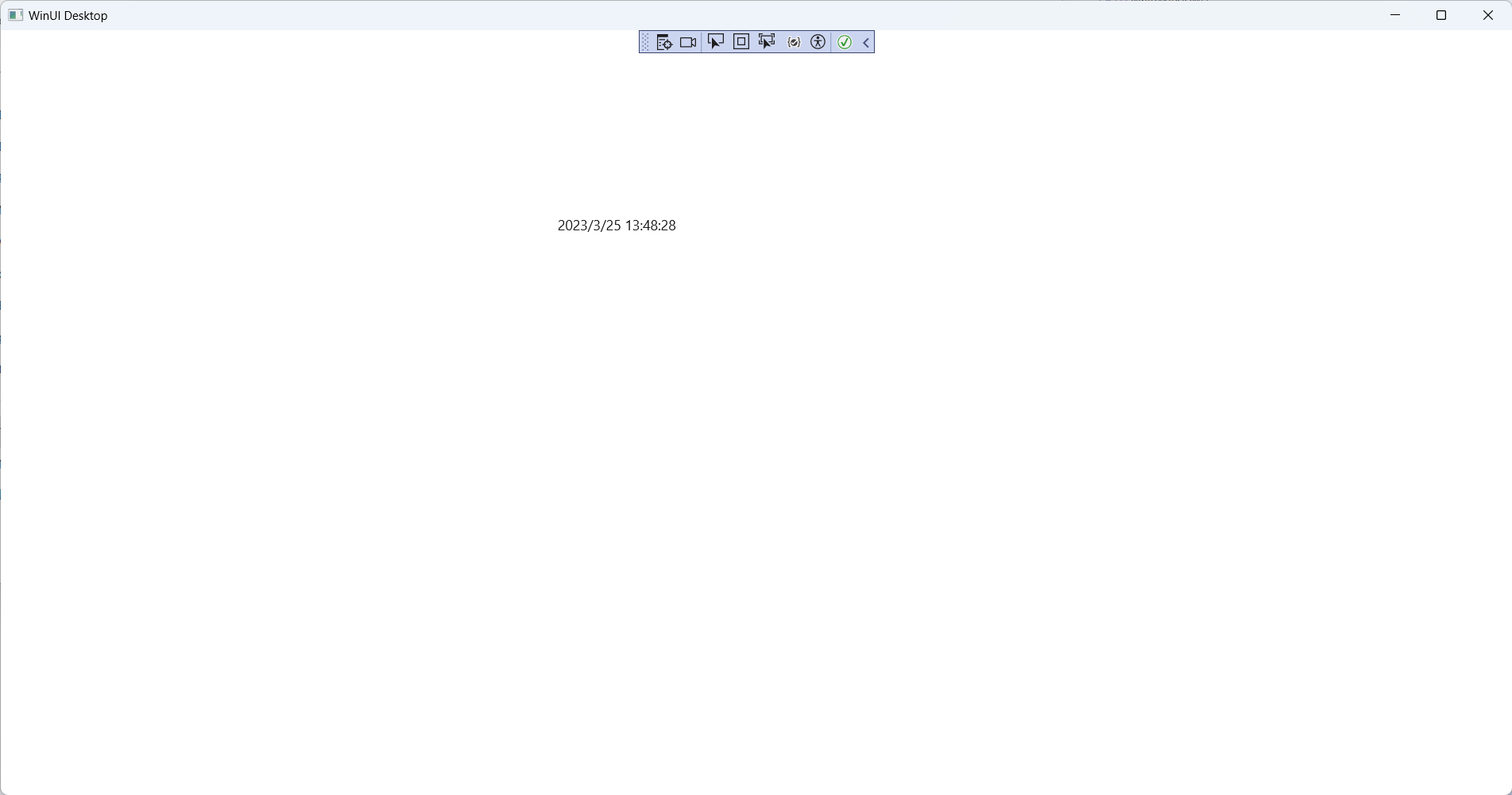This screenshot has height=795, width=1512.
Task: Close the WinUI Desktop application
Action: (1487, 15)
